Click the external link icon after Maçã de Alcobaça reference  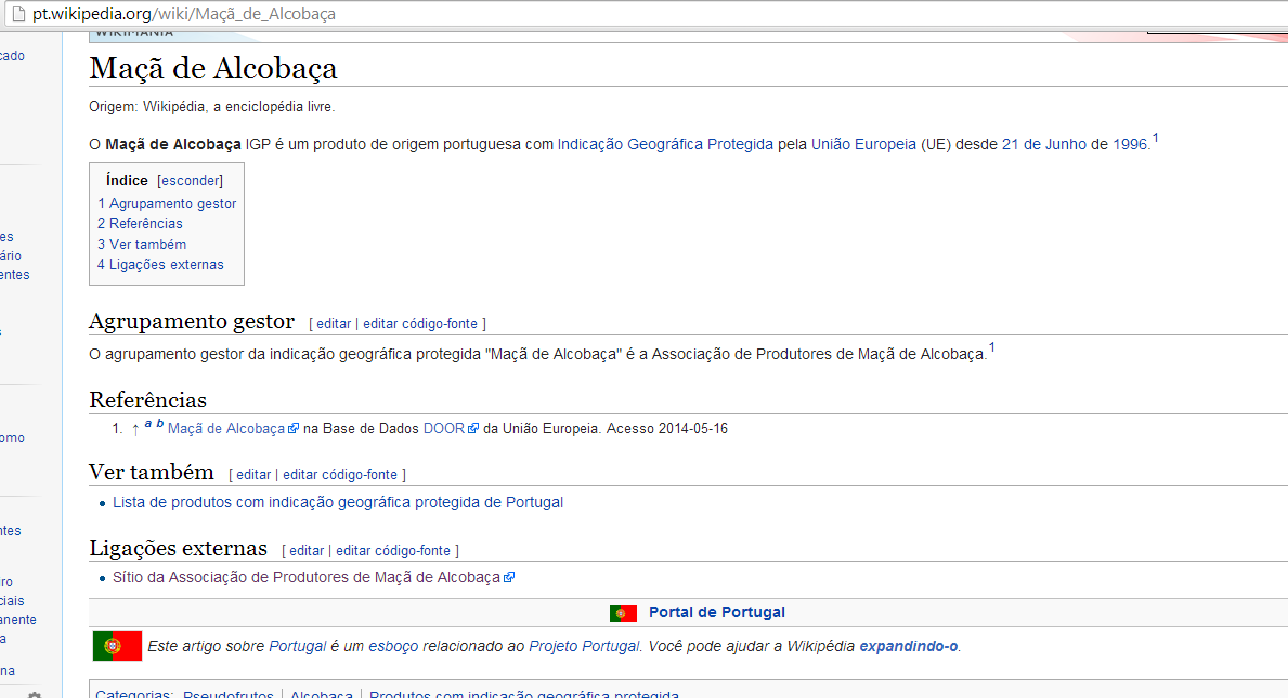293,429
